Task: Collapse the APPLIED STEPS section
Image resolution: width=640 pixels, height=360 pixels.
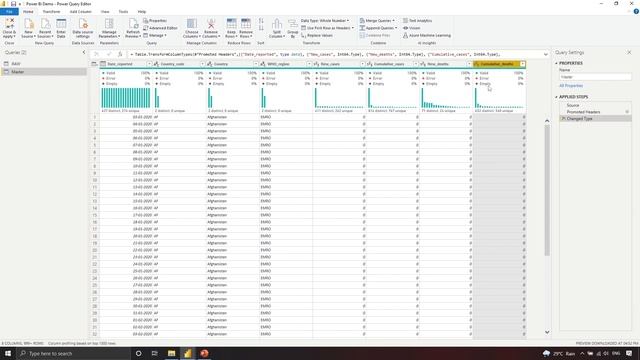Action: tap(556, 97)
